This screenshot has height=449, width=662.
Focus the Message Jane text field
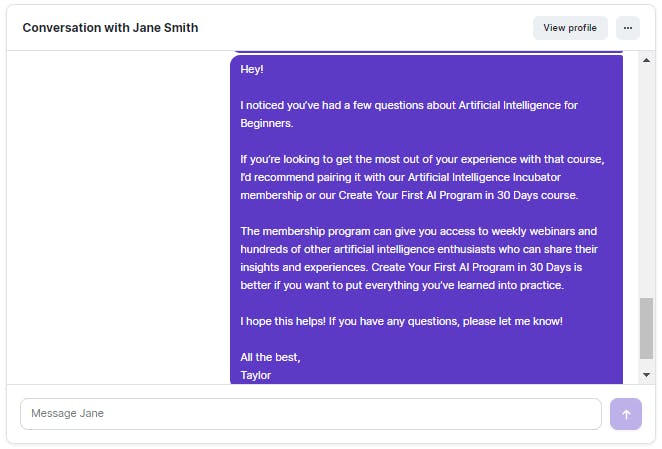311,414
